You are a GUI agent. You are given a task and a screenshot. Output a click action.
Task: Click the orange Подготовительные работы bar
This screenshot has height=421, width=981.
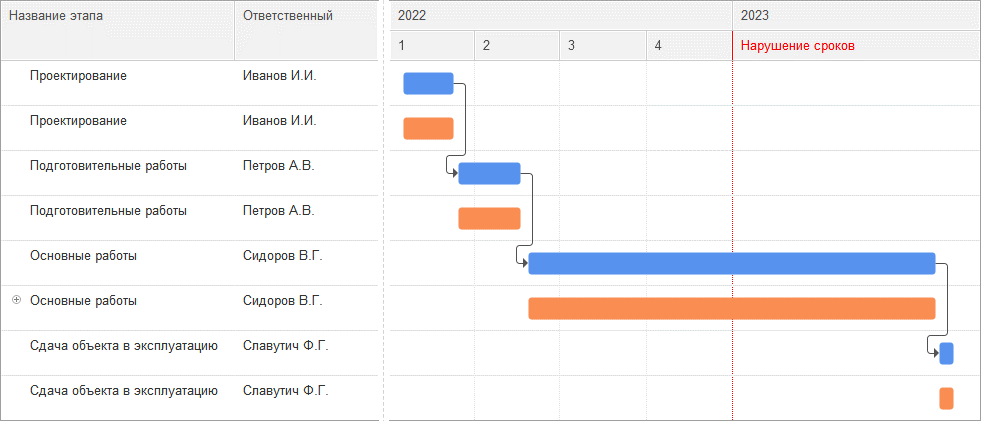click(x=489, y=218)
